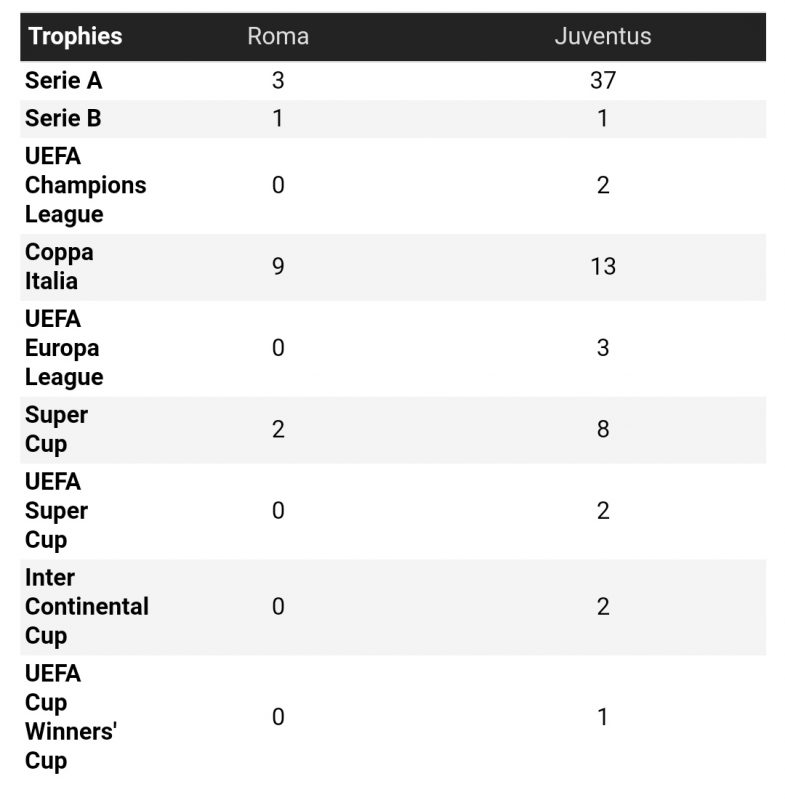This screenshot has width=785, height=800.
Task: Click the Juventus value 8 in table
Action: coord(602,430)
